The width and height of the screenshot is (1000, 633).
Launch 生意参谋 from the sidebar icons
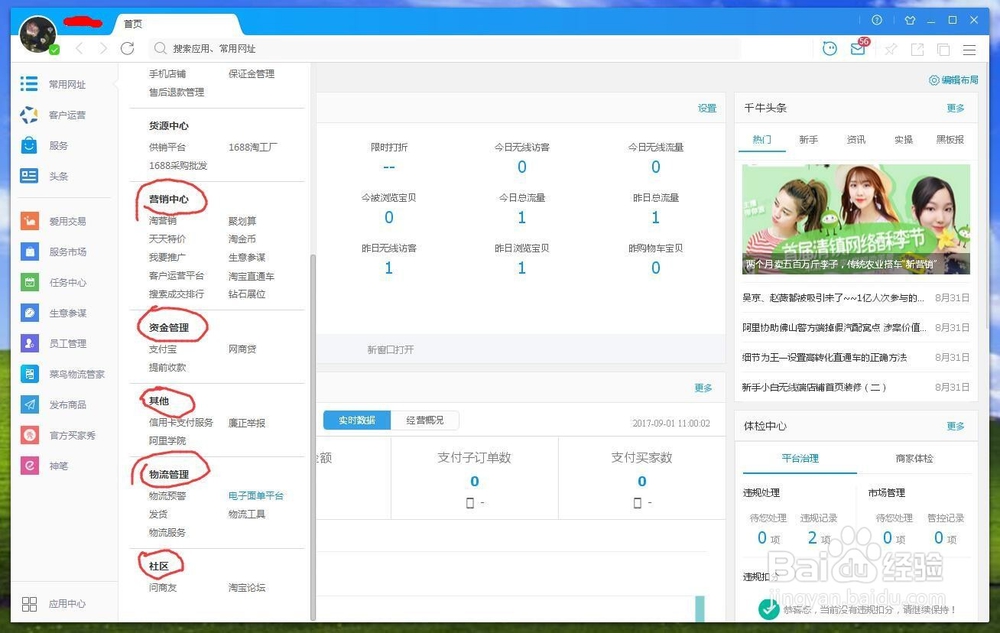tap(29, 313)
